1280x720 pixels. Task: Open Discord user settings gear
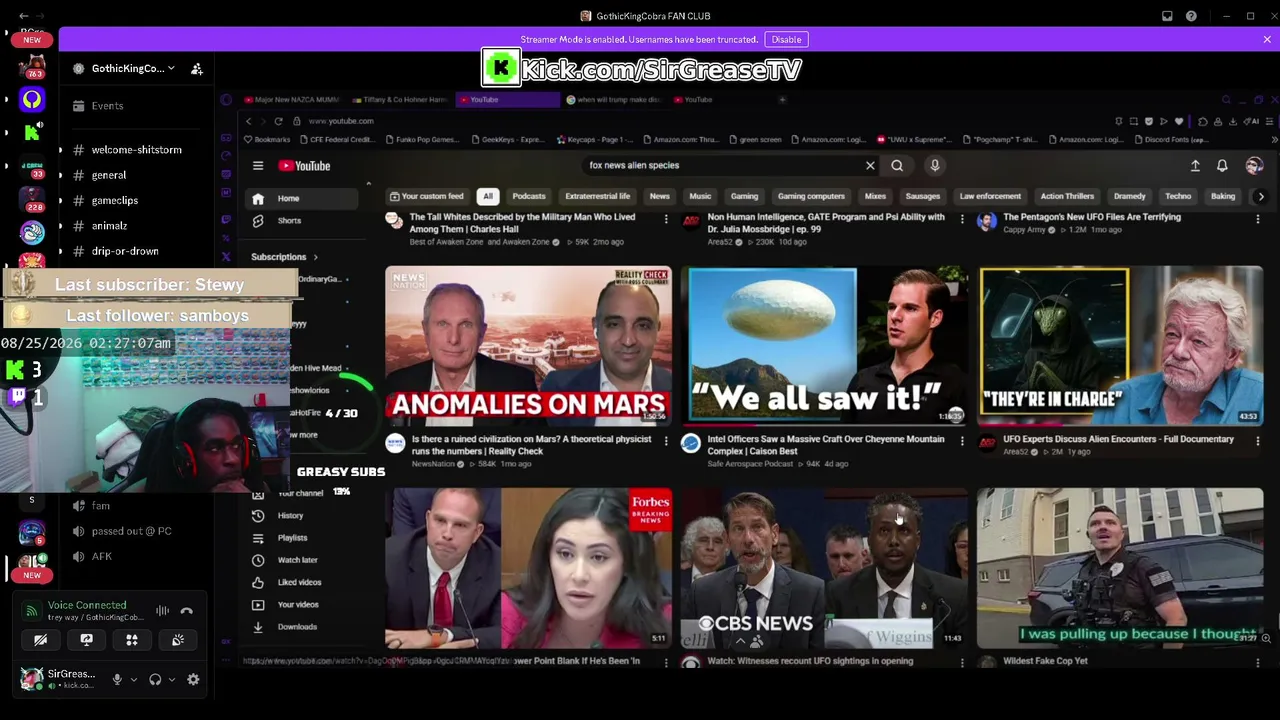[x=193, y=680]
